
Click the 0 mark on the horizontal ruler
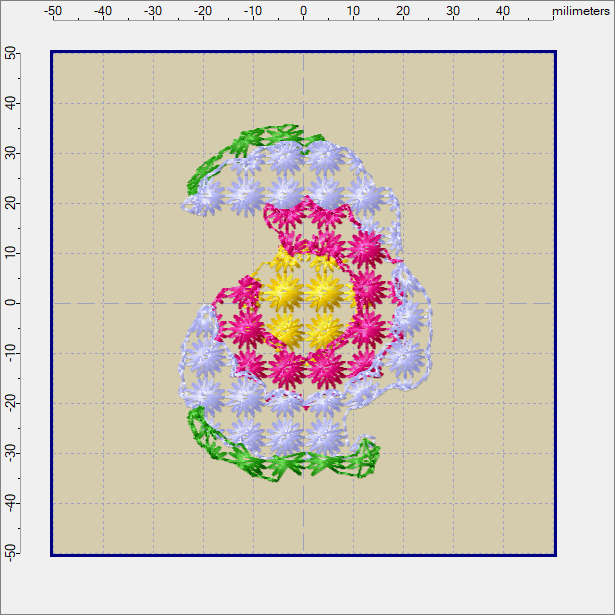pos(303,10)
